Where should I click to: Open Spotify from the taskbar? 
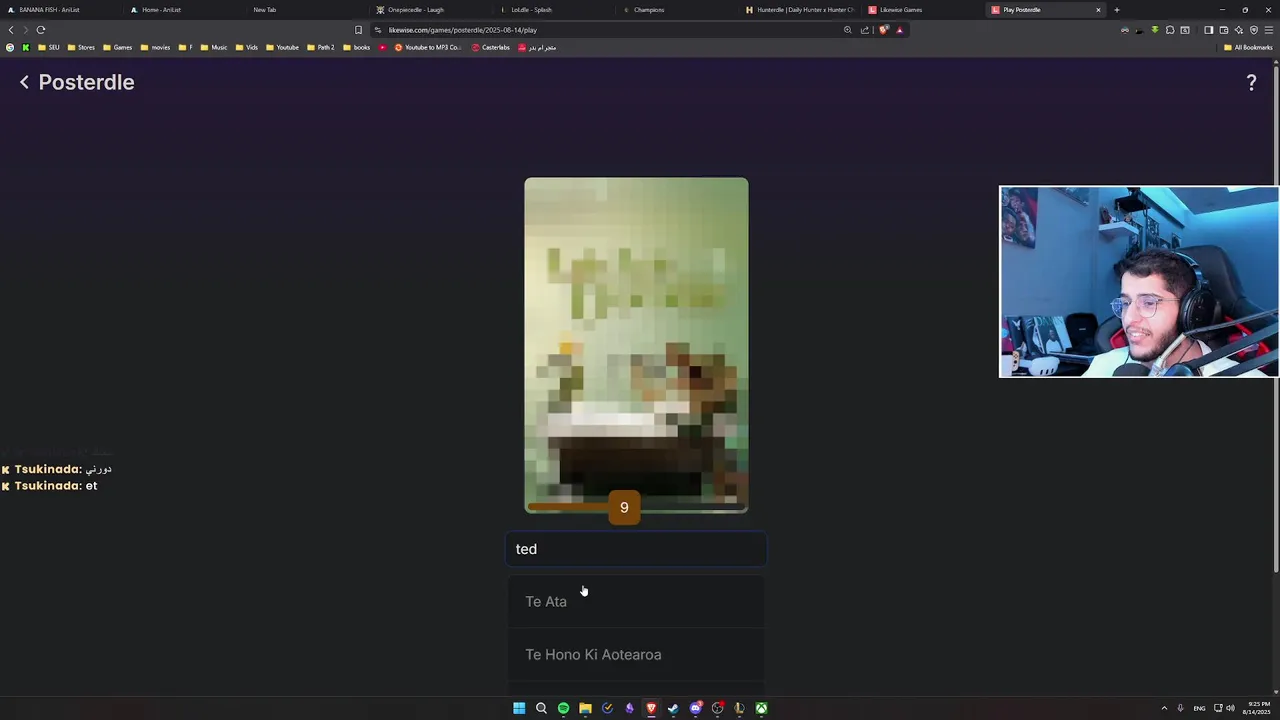click(563, 708)
